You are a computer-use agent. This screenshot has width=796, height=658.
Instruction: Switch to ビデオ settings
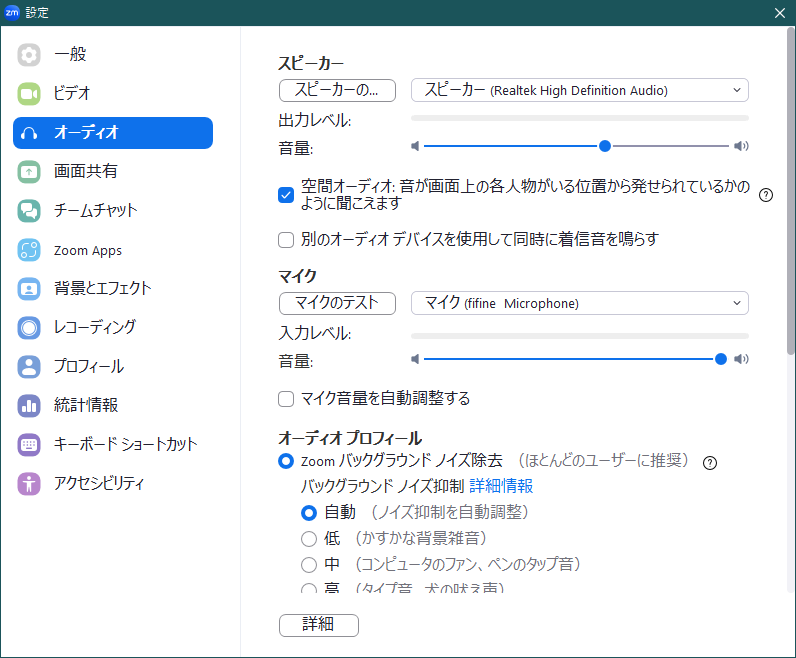coord(113,93)
